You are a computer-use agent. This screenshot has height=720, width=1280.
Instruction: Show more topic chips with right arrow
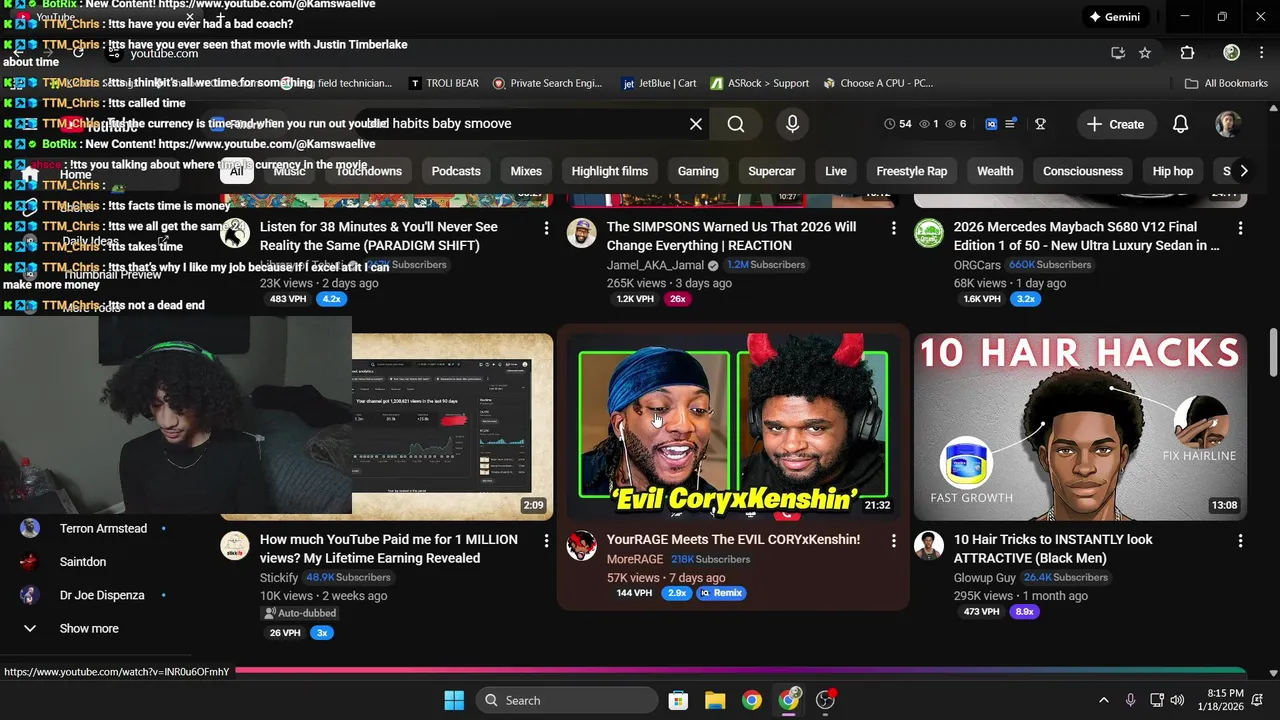click(1243, 171)
